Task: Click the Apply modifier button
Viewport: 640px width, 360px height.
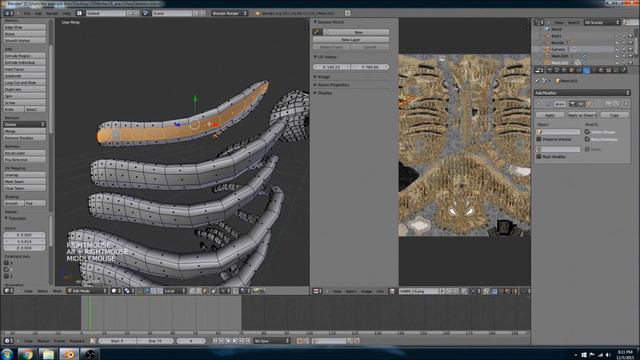Action: coord(550,116)
